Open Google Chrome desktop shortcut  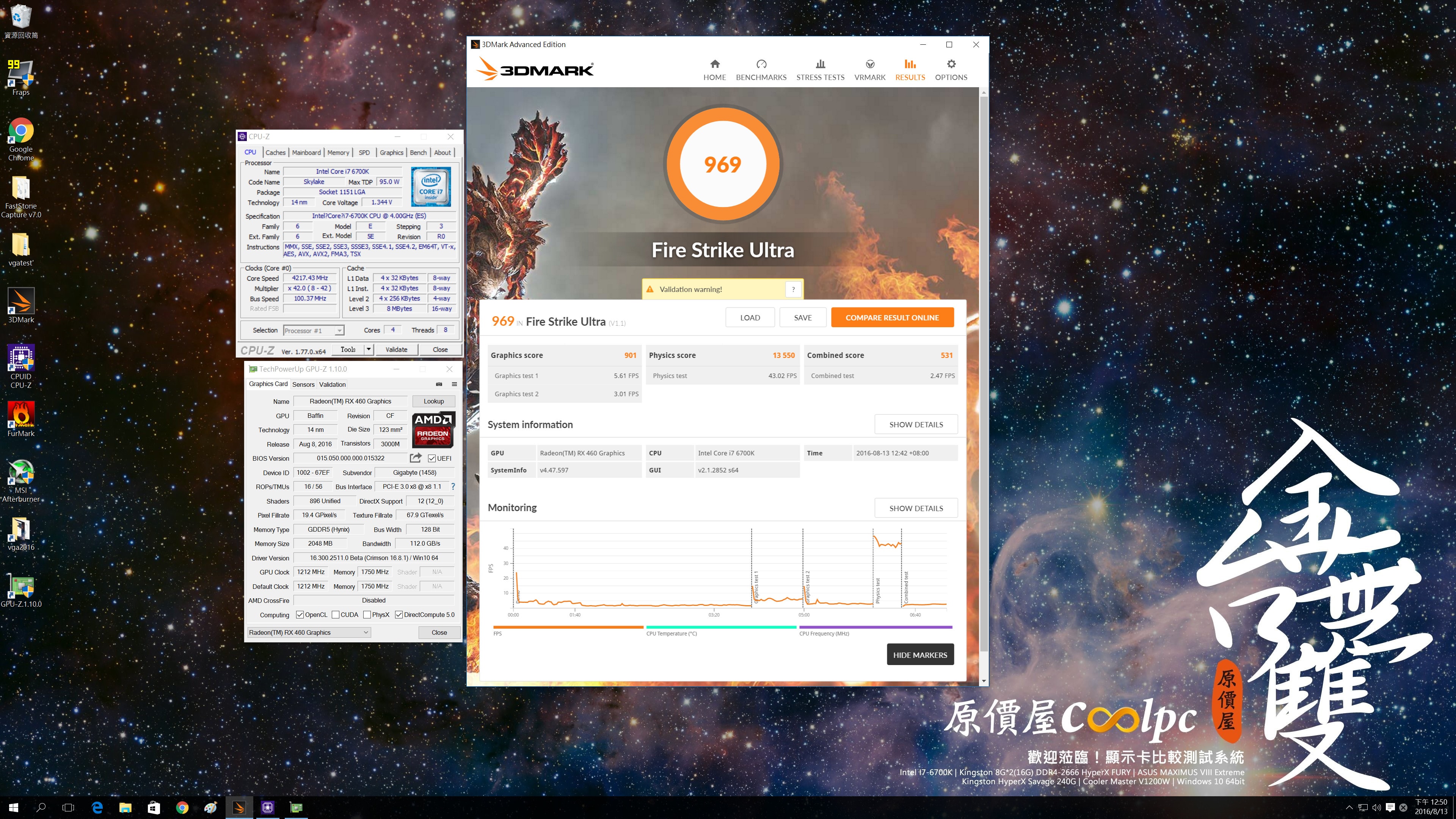(x=21, y=139)
